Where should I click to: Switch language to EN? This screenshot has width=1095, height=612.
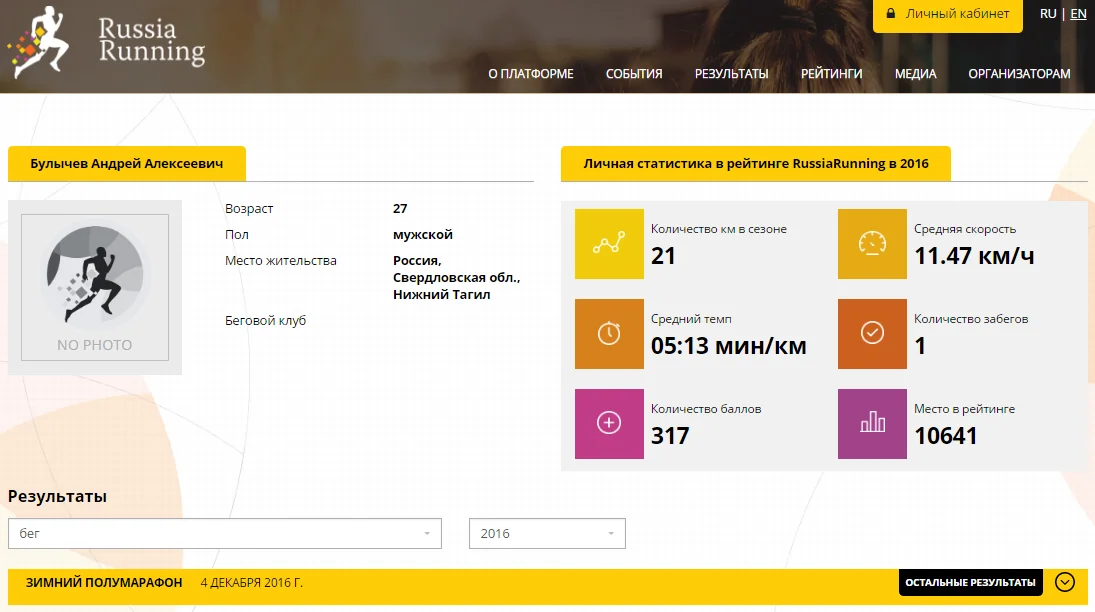coord(1078,14)
